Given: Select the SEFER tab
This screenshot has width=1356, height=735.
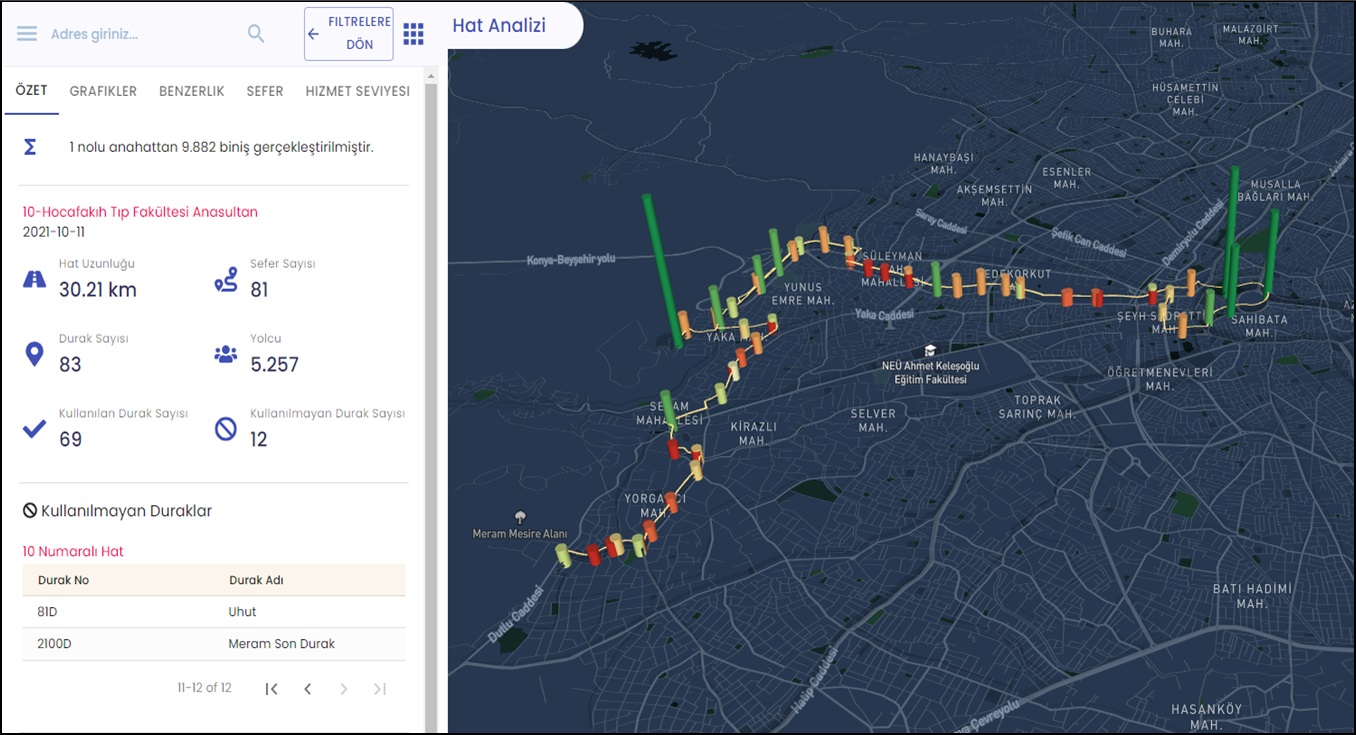Looking at the screenshot, I should pyautogui.click(x=265, y=91).
